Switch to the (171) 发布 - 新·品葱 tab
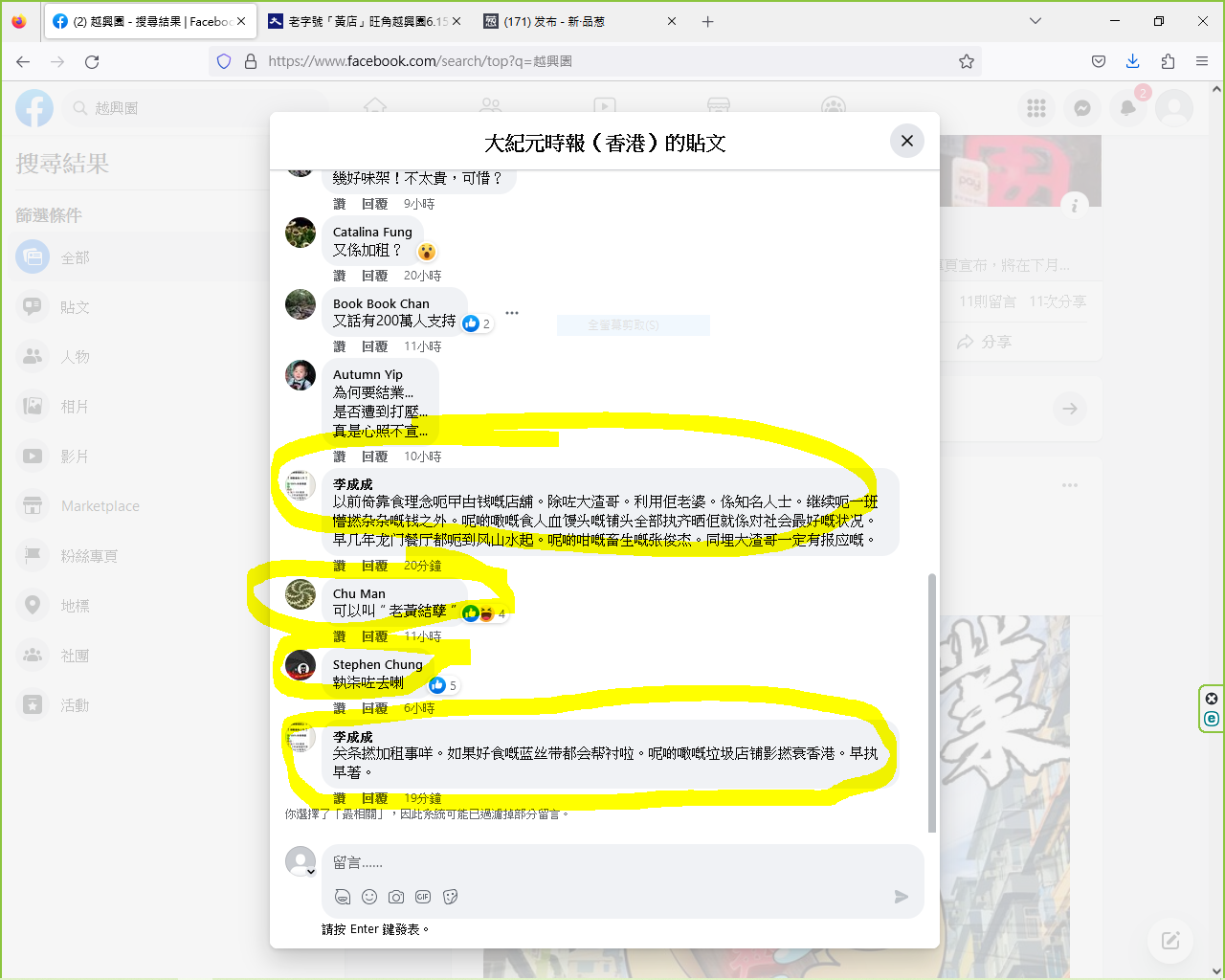 581,21
